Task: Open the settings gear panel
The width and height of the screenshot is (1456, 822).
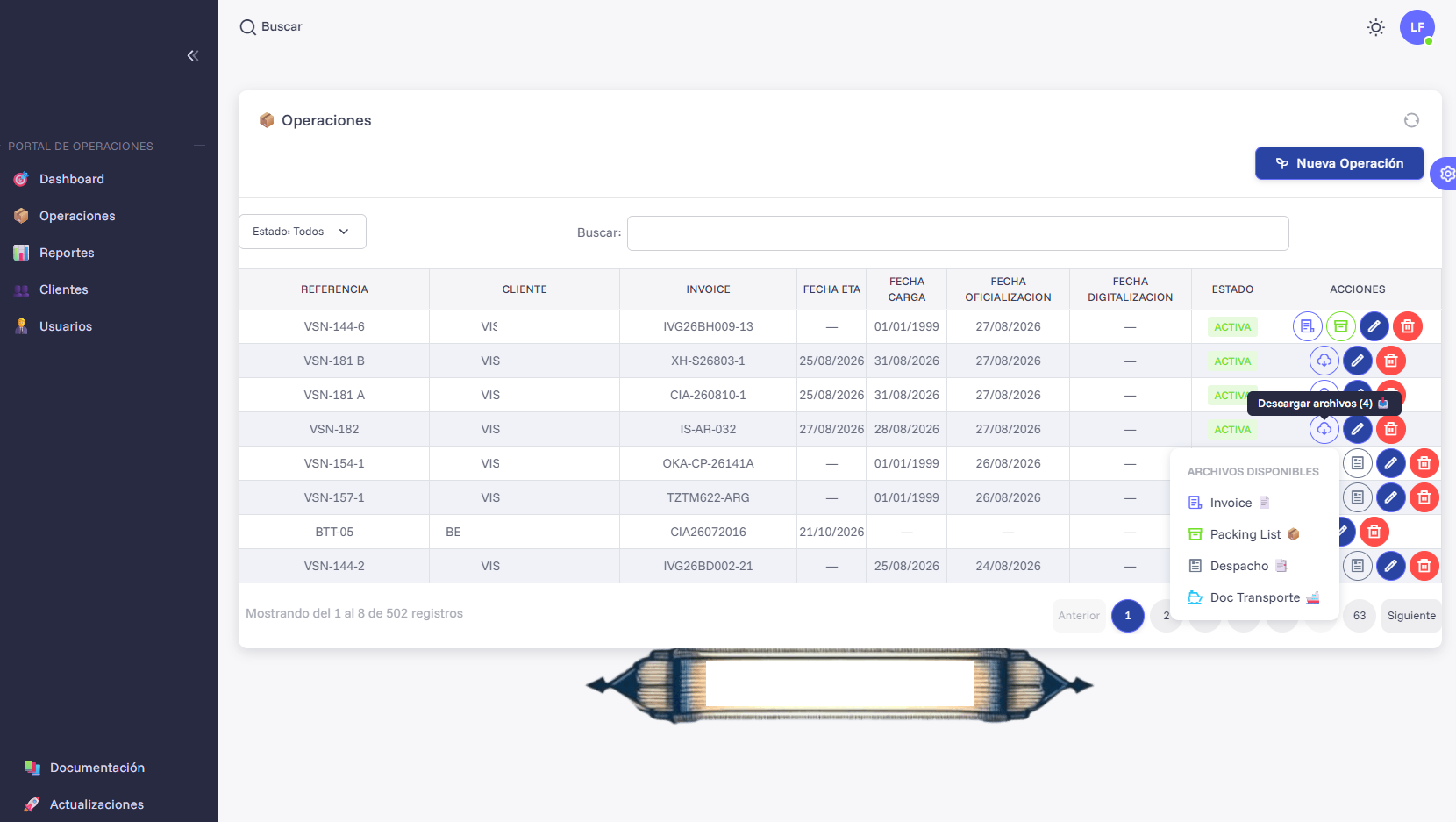Action: click(1445, 174)
